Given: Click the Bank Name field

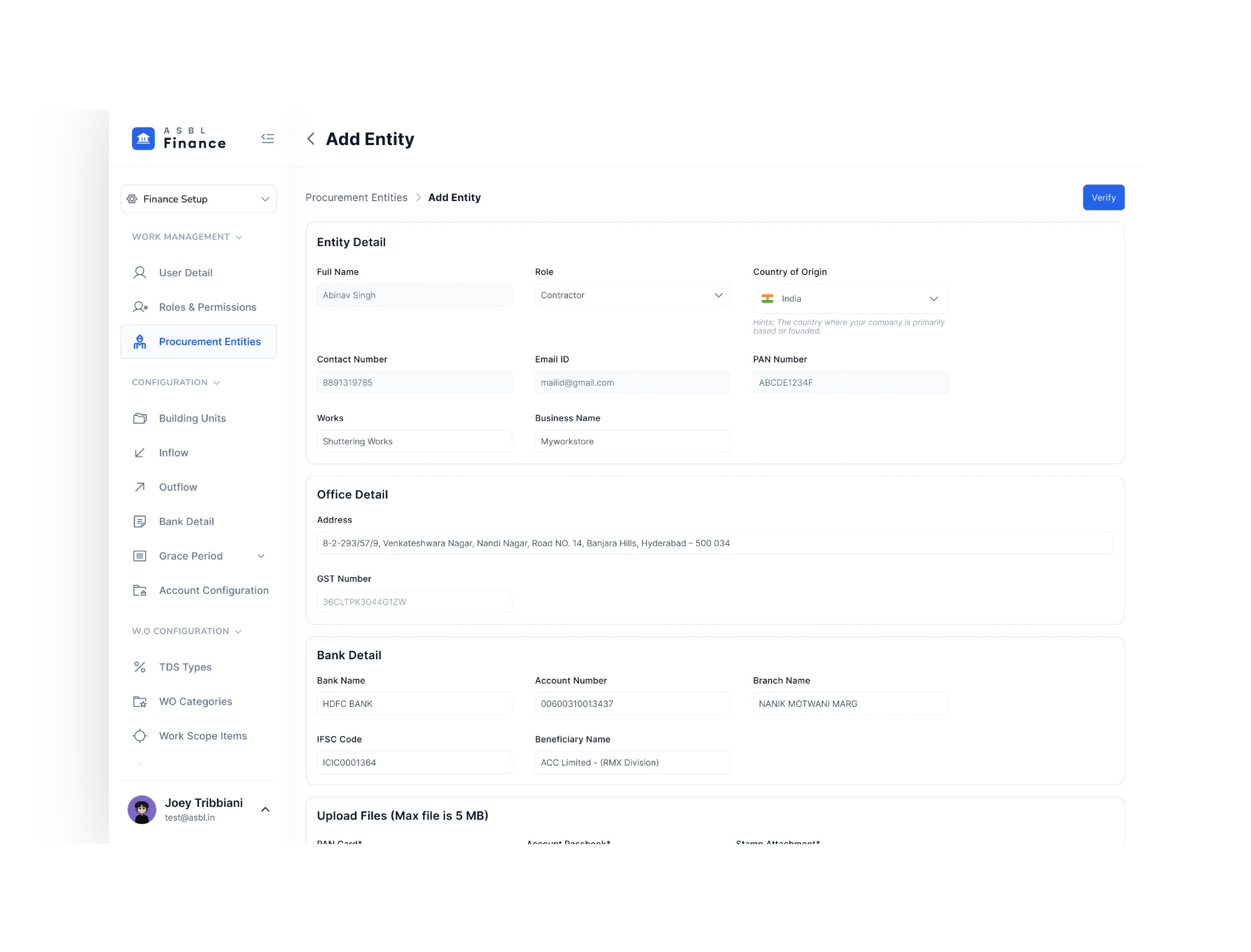Looking at the screenshot, I should click(x=414, y=704).
